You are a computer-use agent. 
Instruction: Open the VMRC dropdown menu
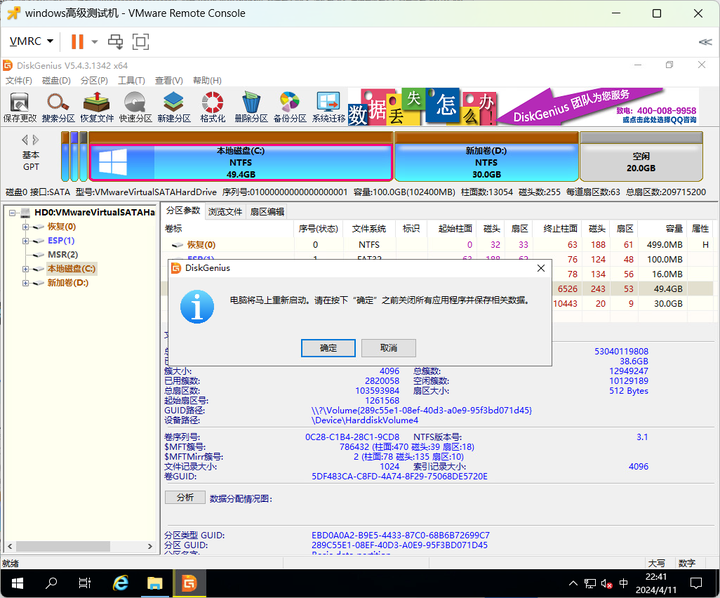[31, 41]
